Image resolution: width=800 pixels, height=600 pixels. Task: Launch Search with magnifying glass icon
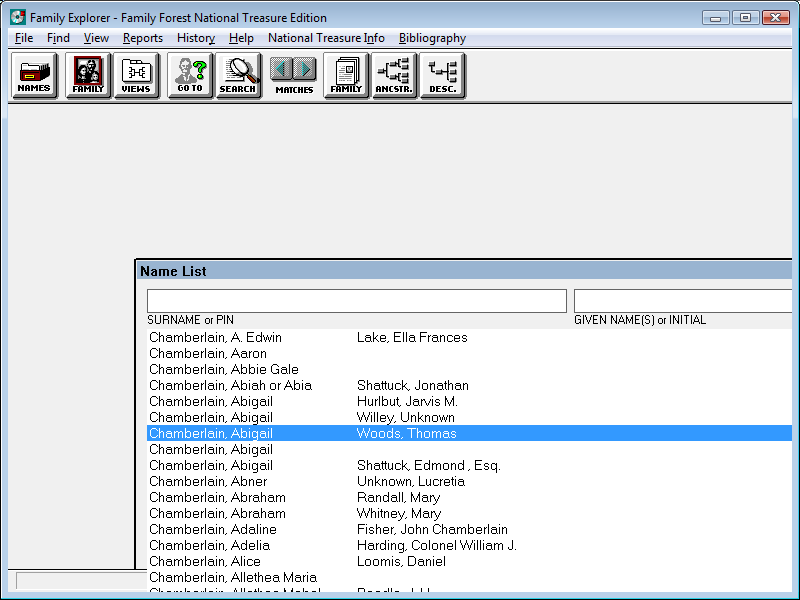click(238, 76)
